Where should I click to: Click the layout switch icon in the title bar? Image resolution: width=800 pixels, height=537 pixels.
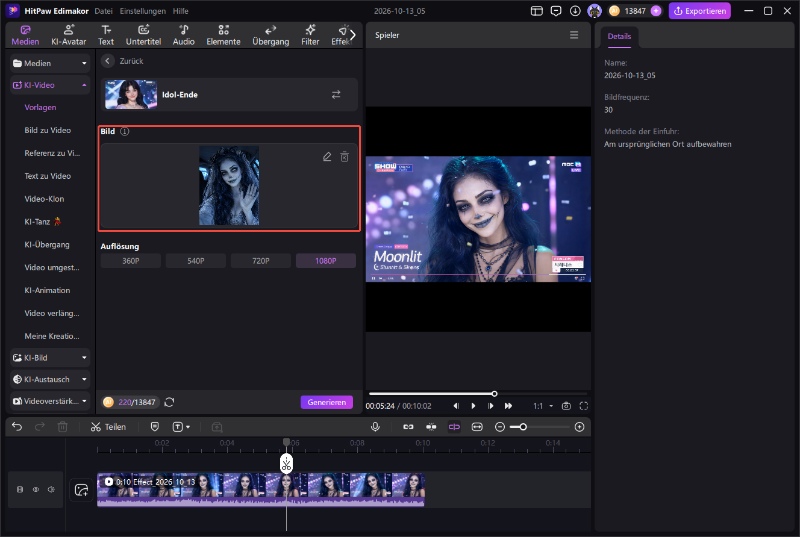click(x=536, y=11)
